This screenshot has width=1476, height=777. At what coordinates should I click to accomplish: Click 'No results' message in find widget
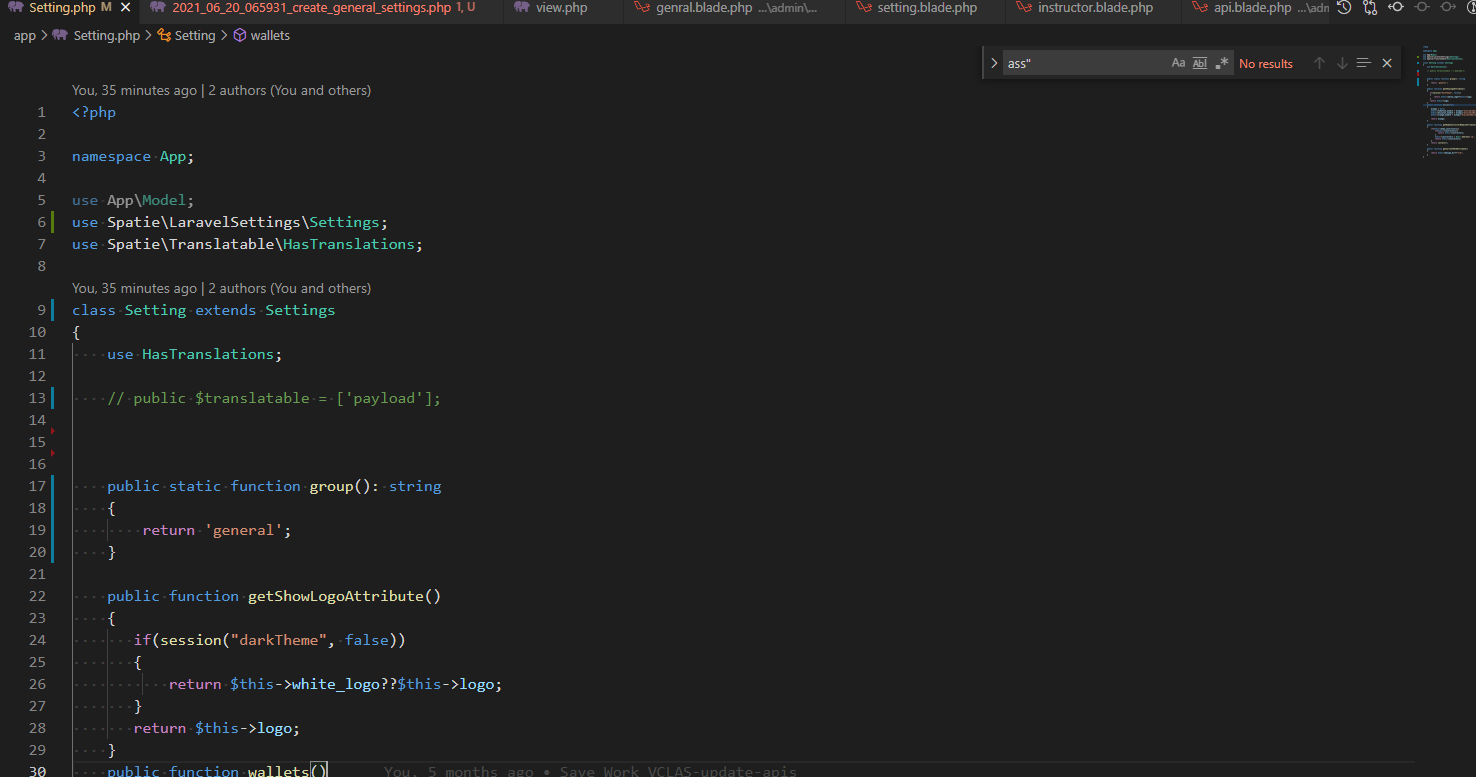click(1266, 63)
